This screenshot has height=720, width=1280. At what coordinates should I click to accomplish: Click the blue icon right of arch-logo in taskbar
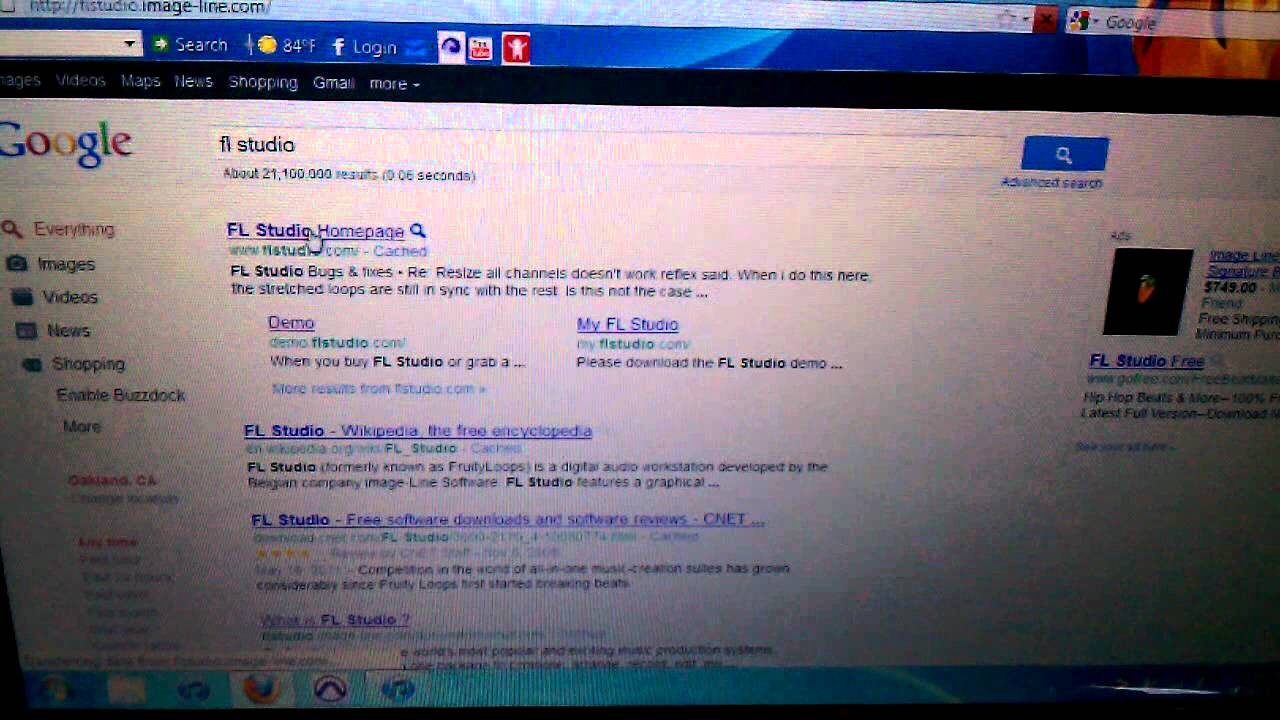[x=398, y=690]
